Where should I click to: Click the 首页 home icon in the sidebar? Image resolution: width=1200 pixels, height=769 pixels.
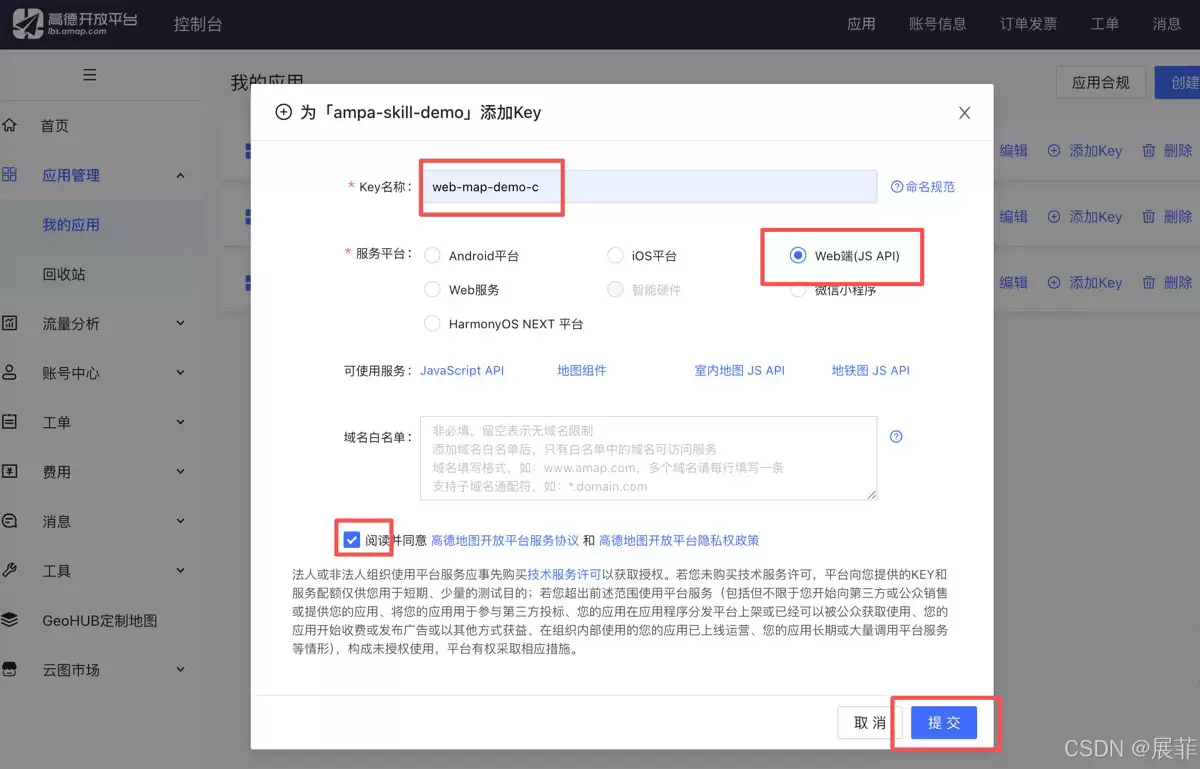coord(10,126)
